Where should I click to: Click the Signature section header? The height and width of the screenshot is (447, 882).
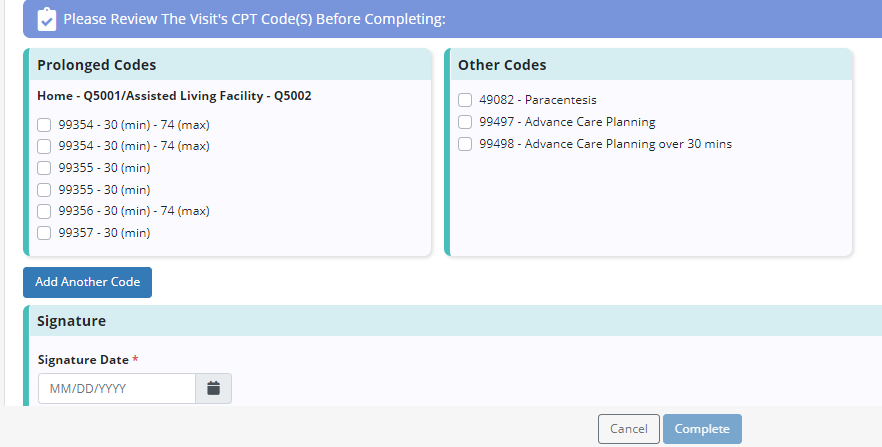[x=71, y=321]
